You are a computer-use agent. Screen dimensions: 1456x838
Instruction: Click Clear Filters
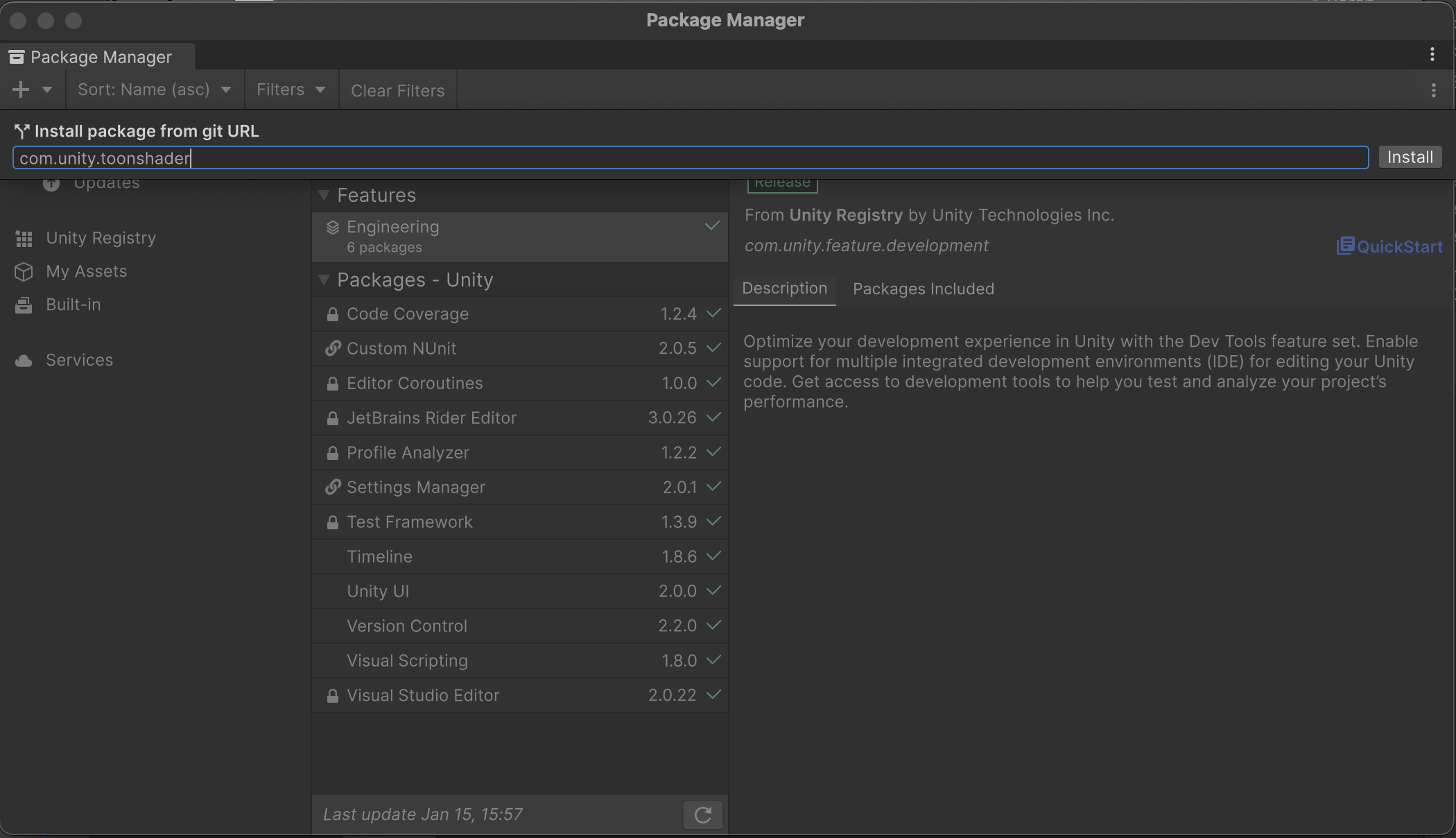pos(397,89)
